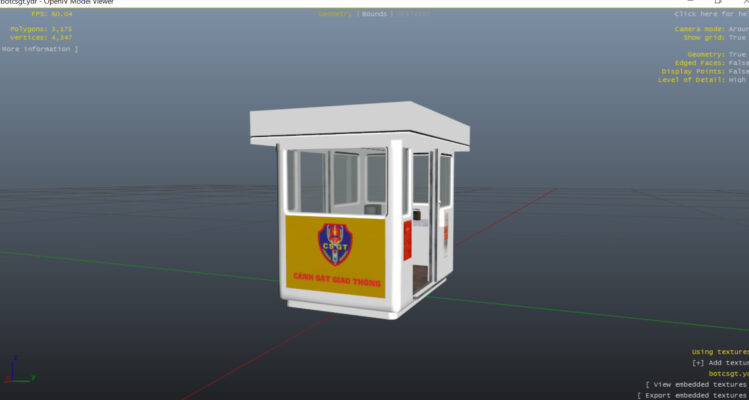Click the white roof of the booth model

(x=360, y=120)
